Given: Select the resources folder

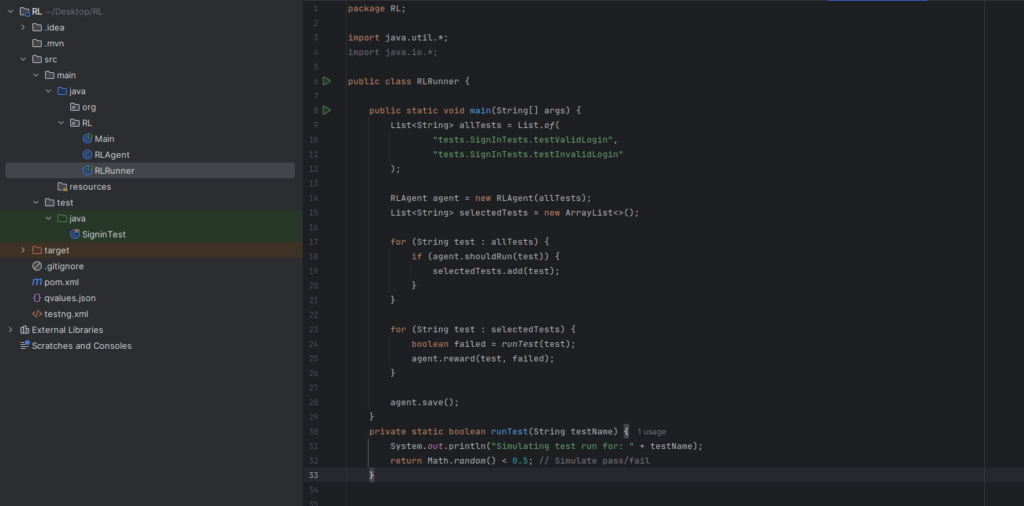Looking at the screenshot, I should pos(89,187).
